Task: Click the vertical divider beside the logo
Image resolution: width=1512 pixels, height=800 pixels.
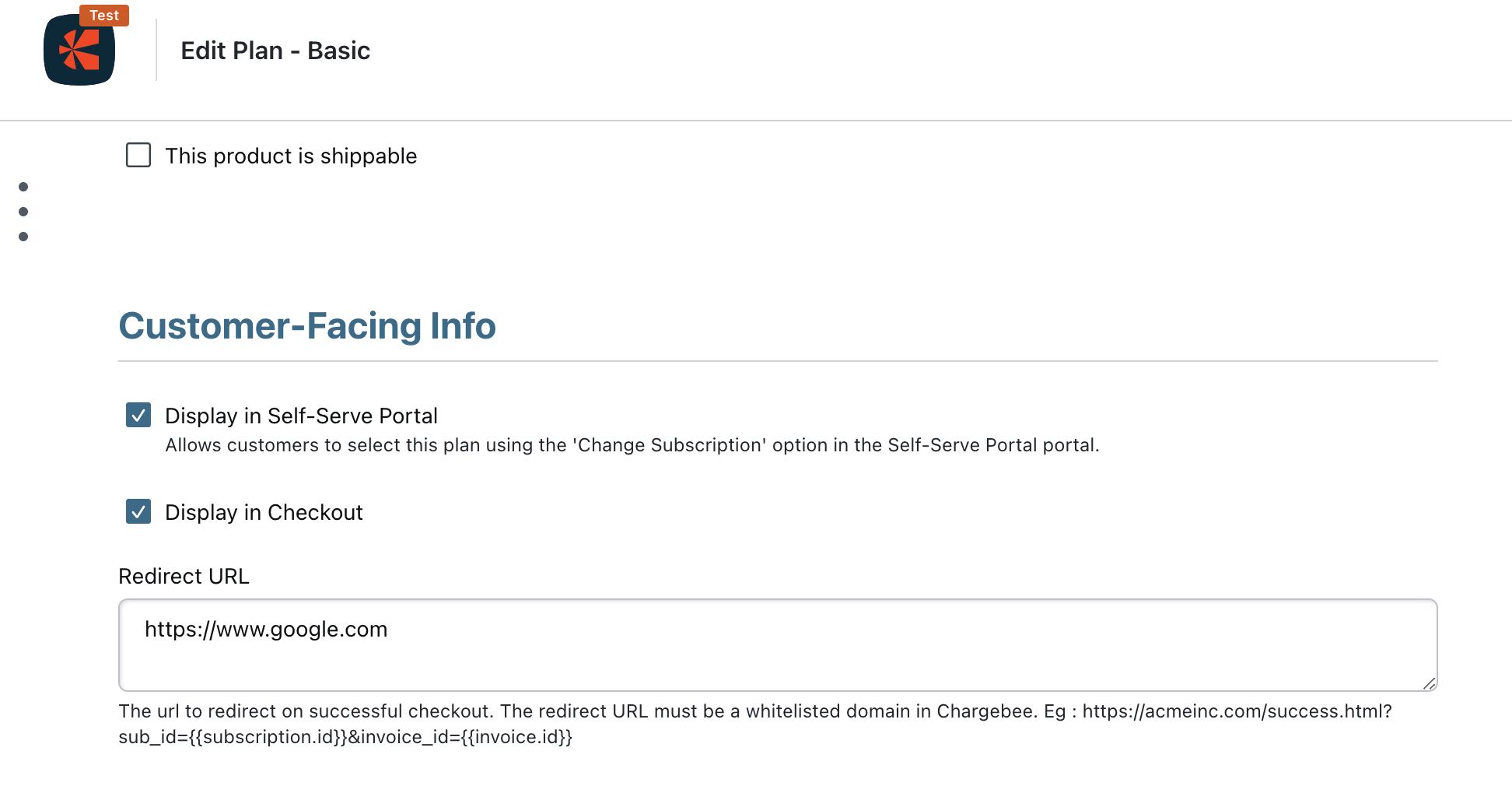Action: 156,50
